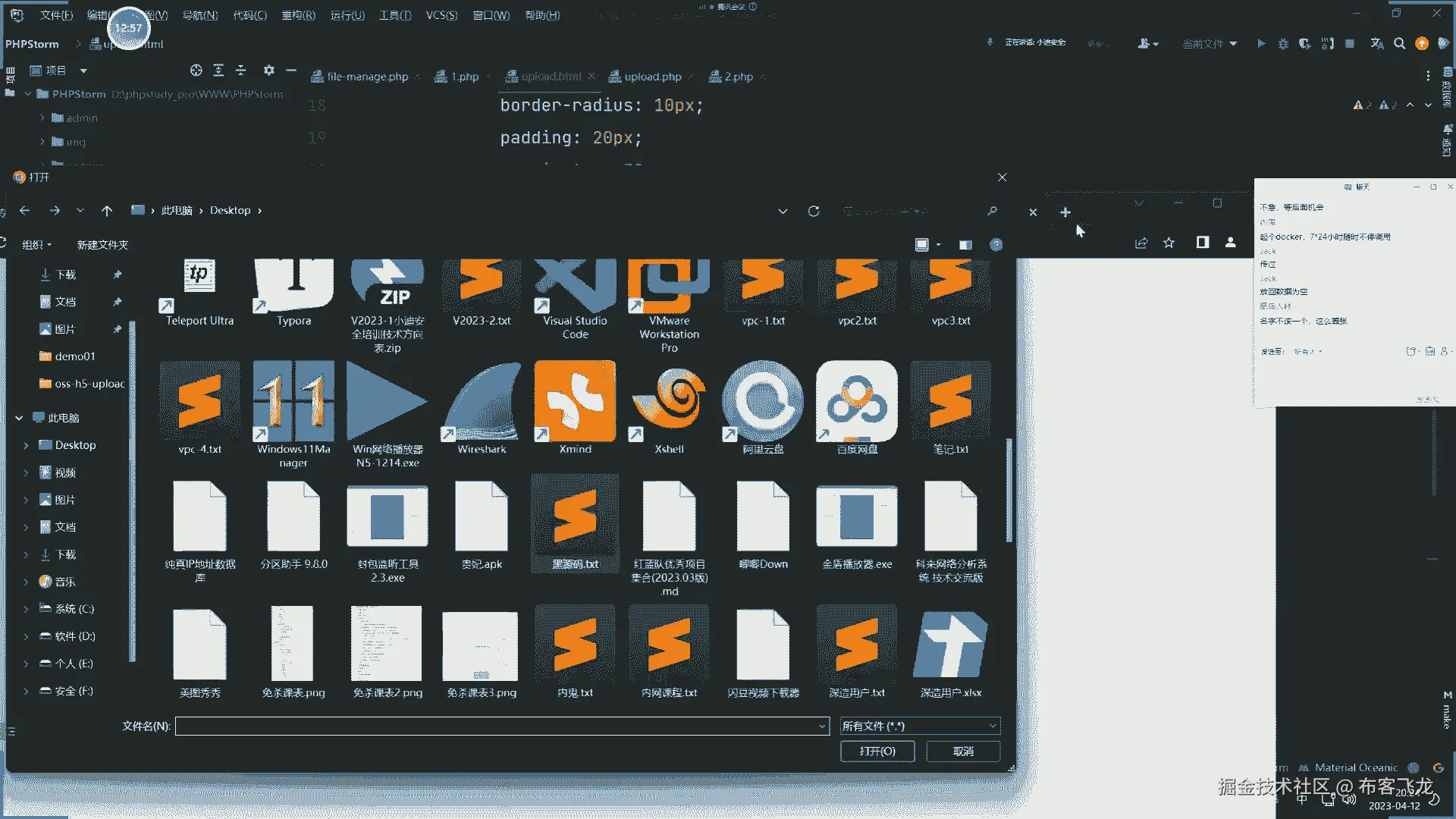
Task: Click refresh button in file dialog
Action: [814, 211]
